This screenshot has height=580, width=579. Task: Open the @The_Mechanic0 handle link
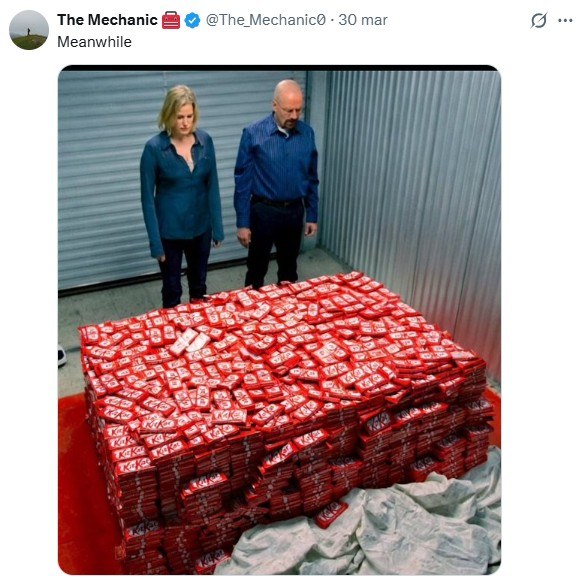coord(266,20)
